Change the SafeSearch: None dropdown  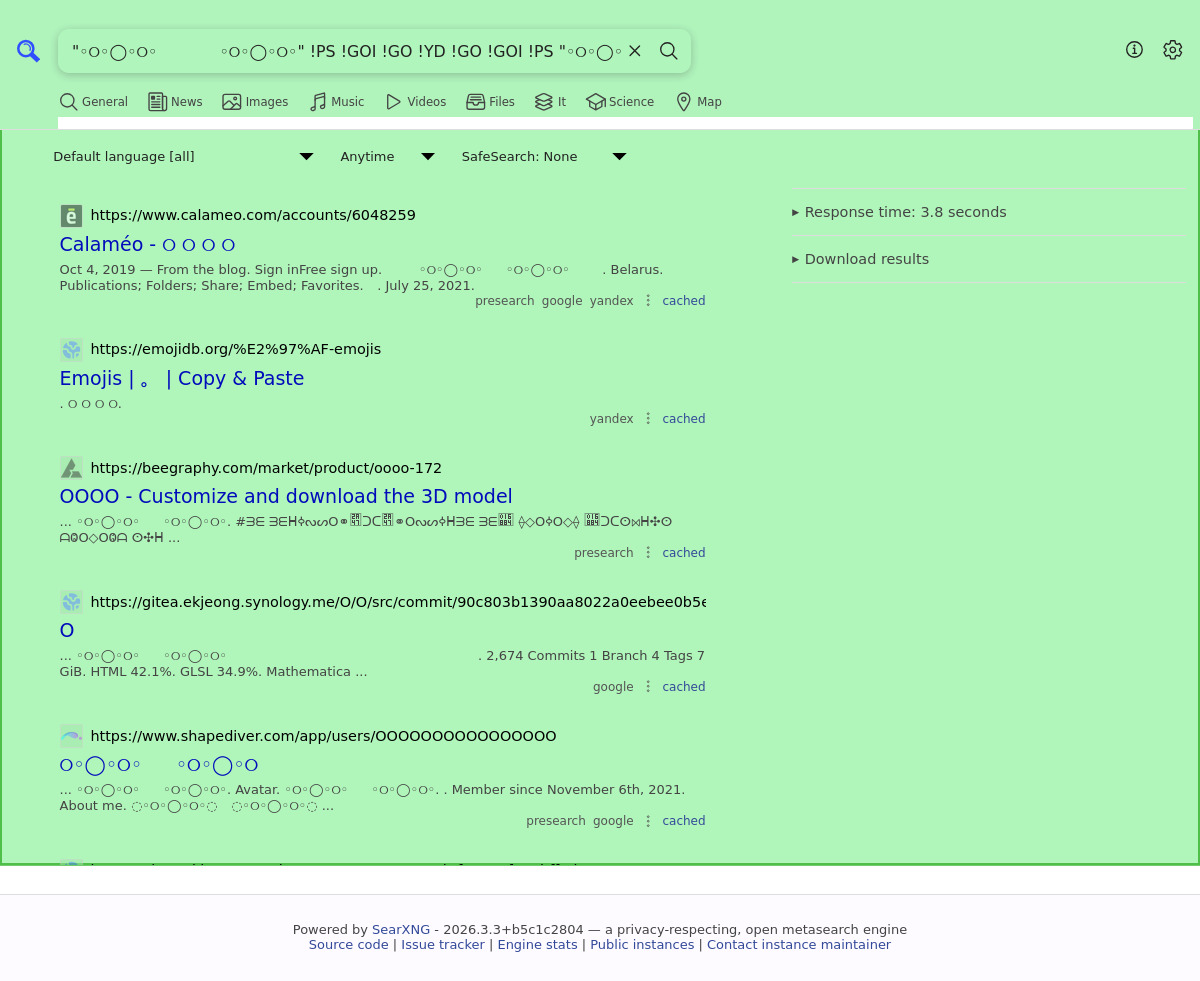(x=543, y=157)
